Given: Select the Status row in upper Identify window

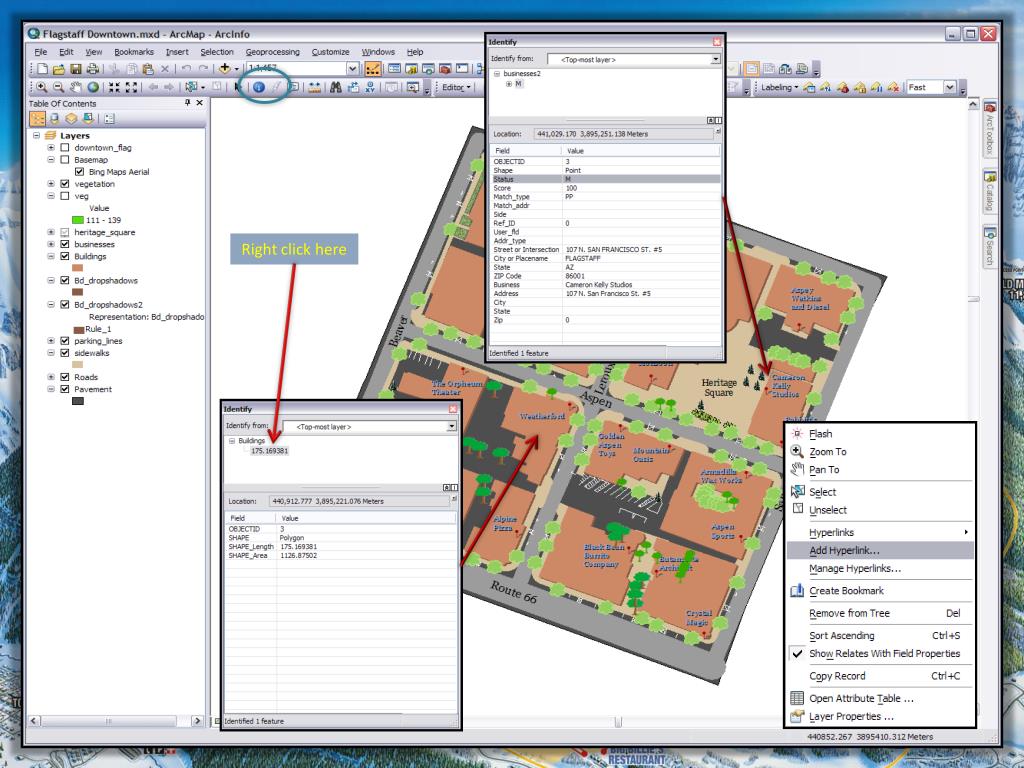Looking at the screenshot, I should tap(605, 179).
